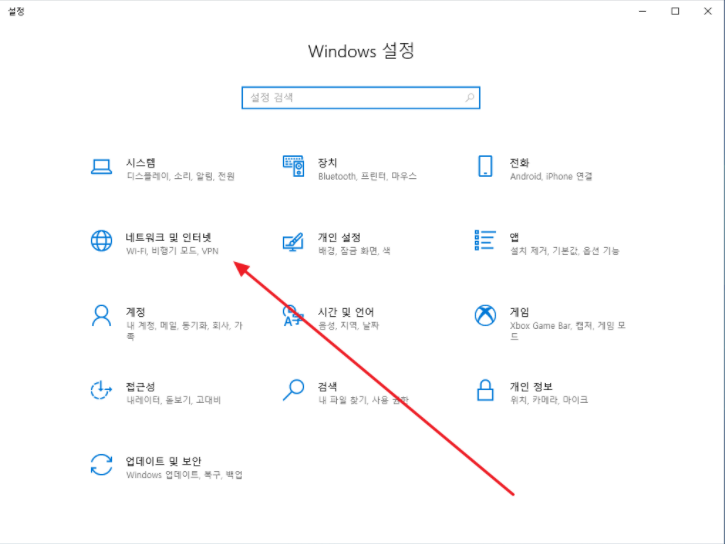Open the 앱 list icon
The image size is (725, 544).
(485, 240)
